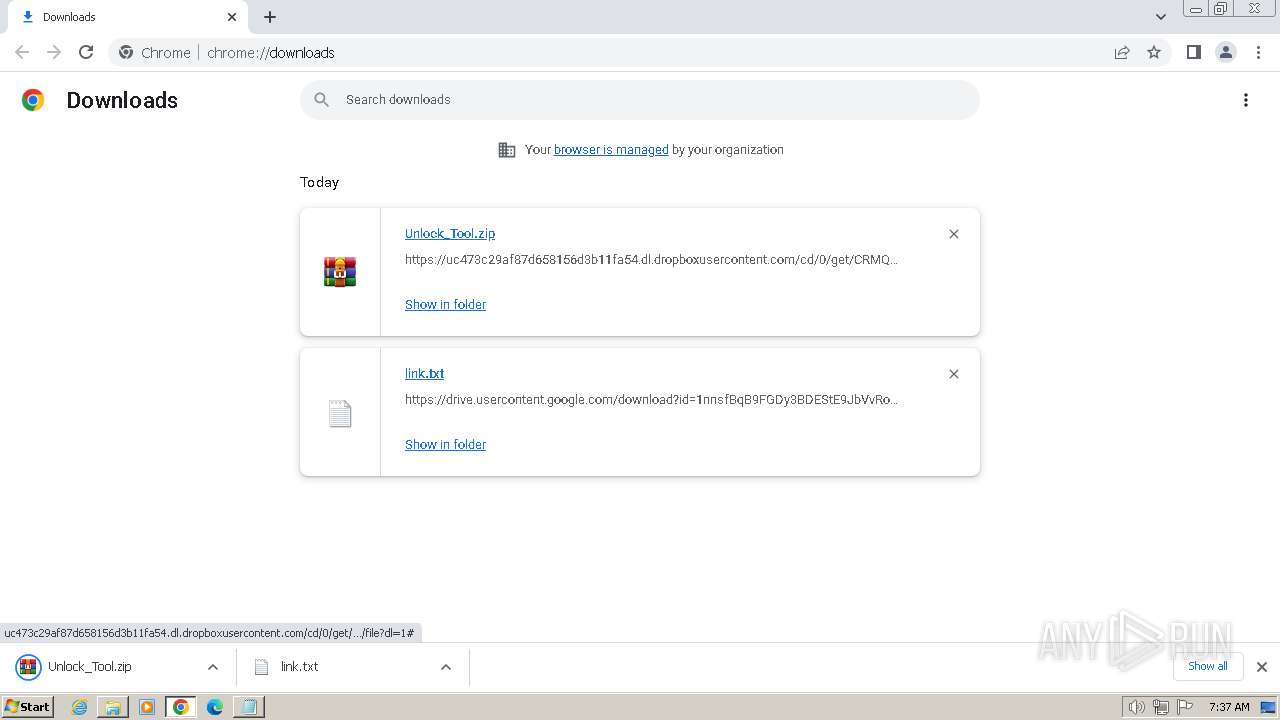Expand options for Unlock_Tool.zip on the shelf
Image resolution: width=1280 pixels, height=720 pixels.
coord(212,667)
